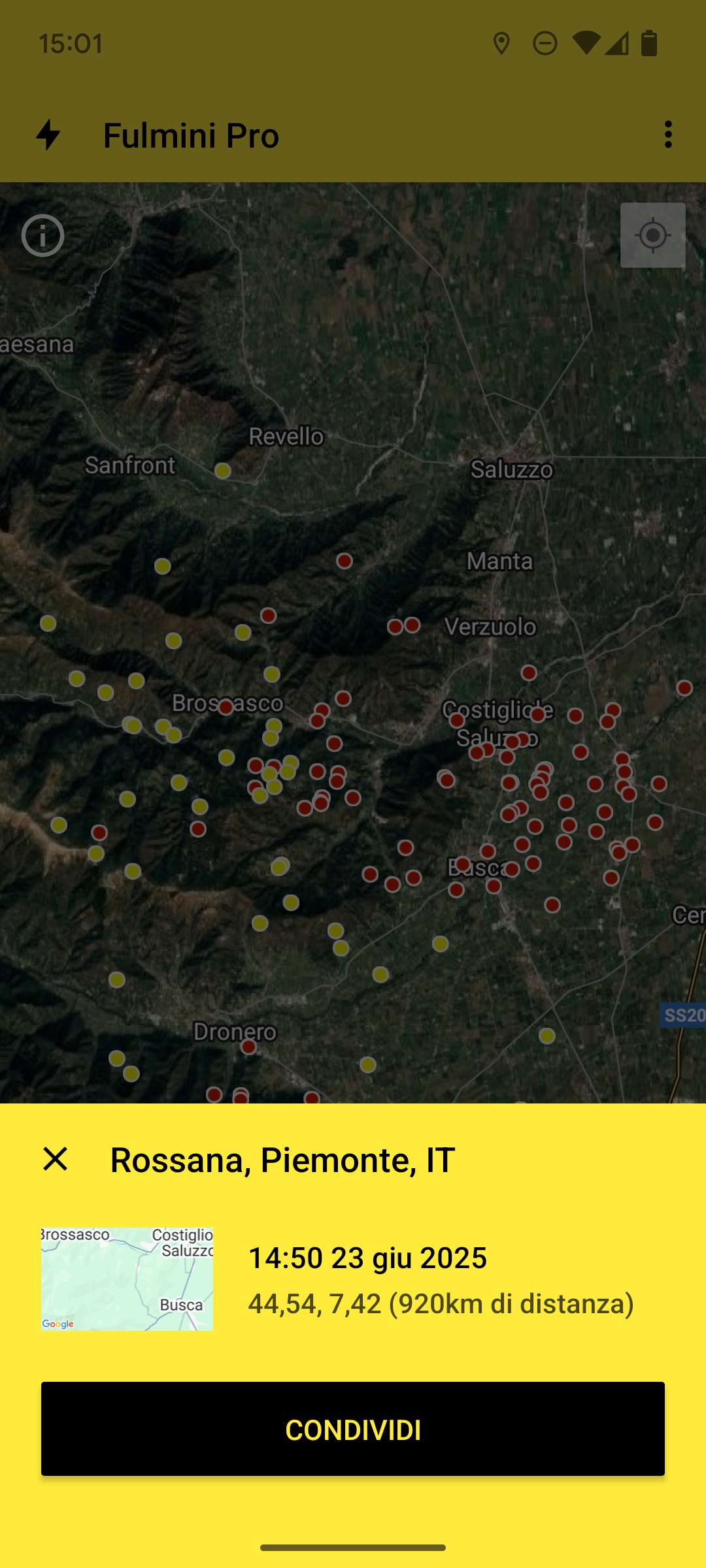Open the Rossana mini map thumbnail
The height and width of the screenshot is (1568, 706).
point(127,1279)
